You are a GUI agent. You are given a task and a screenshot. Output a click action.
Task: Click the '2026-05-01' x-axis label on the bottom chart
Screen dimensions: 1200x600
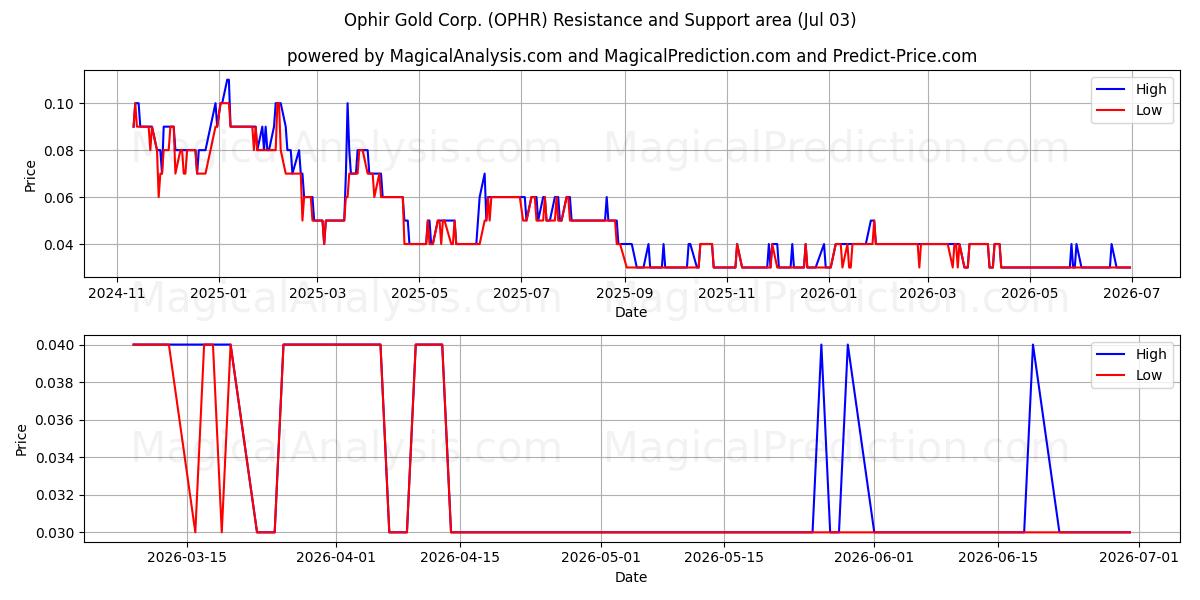point(601,558)
